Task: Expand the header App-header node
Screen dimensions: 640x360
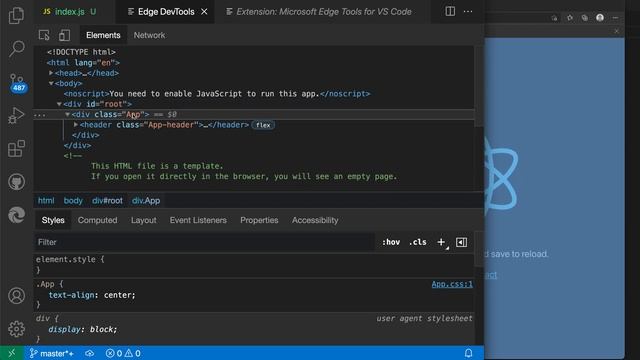Action: 76,124
